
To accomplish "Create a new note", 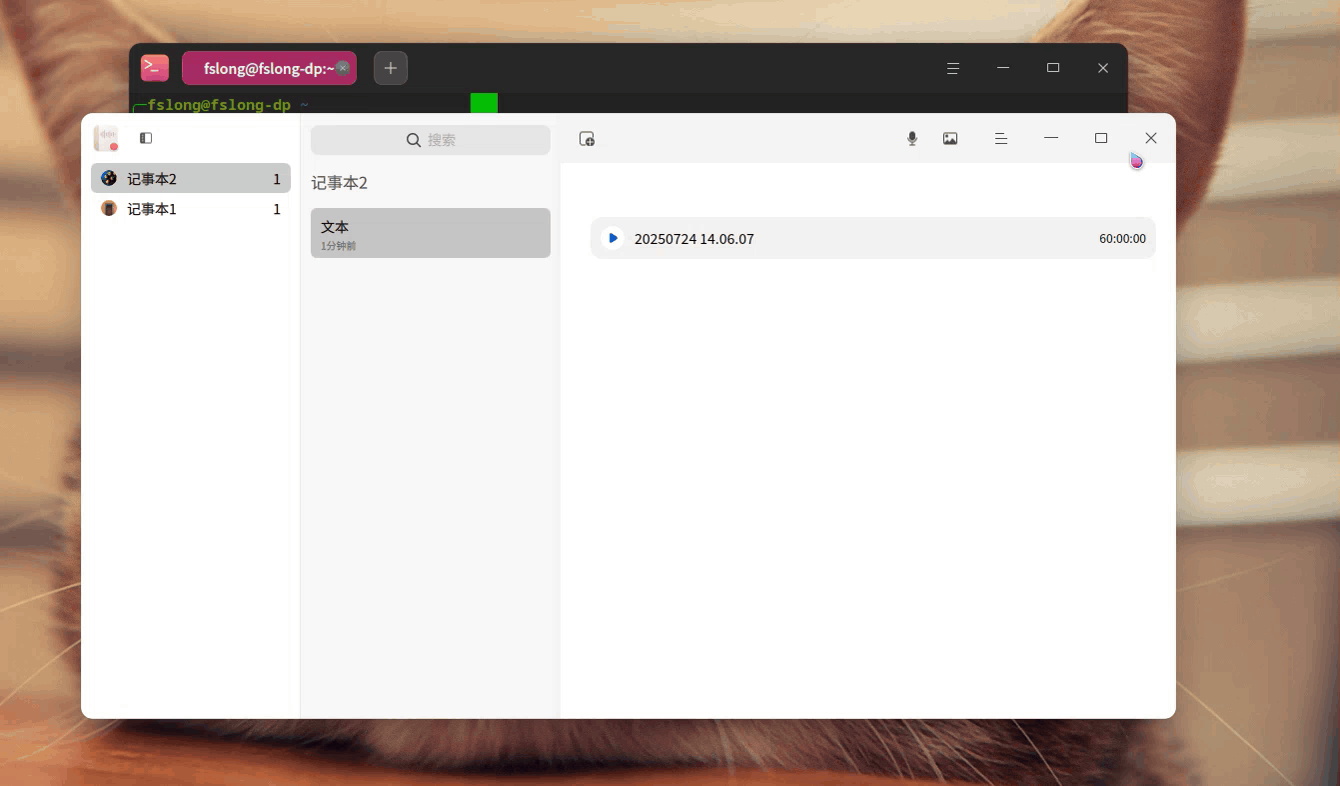I will pyautogui.click(x=587, y=139).
